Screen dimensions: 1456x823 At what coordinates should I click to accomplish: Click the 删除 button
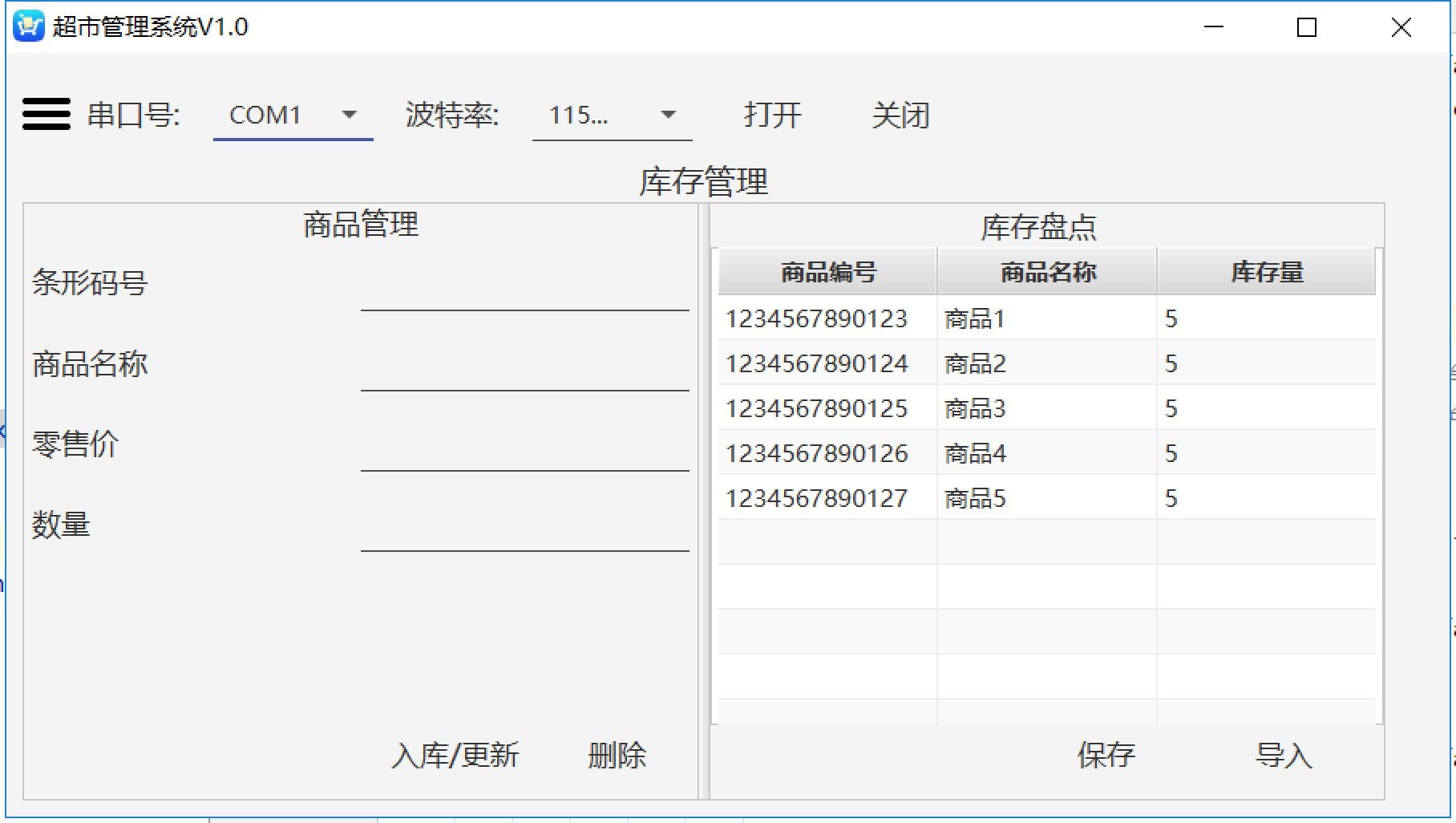tap(617, 755)
